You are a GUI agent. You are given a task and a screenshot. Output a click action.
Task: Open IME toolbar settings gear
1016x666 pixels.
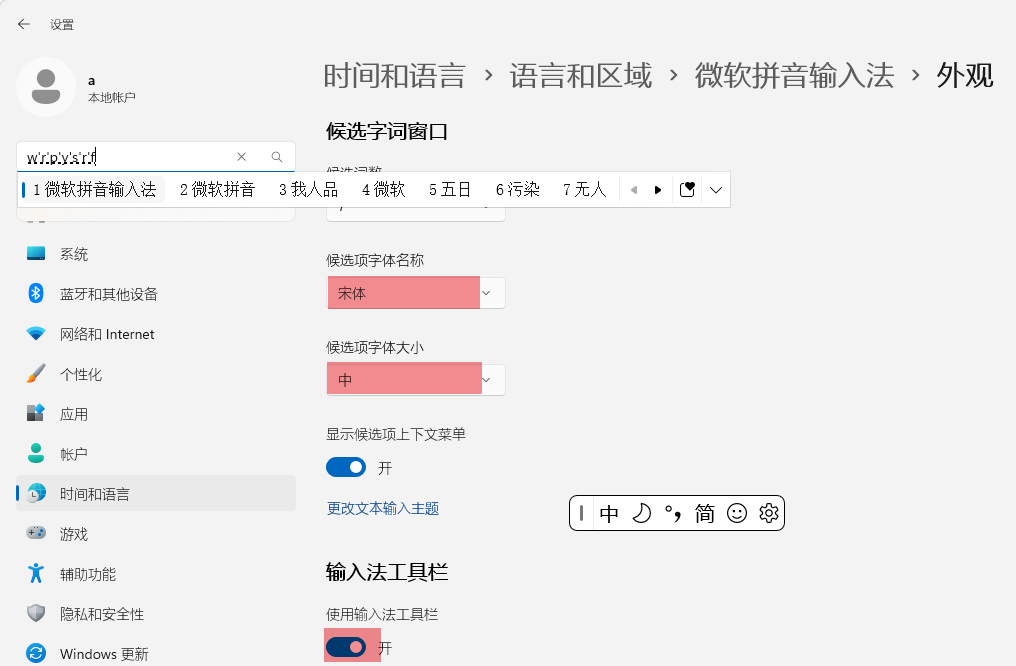click(768, 514)
